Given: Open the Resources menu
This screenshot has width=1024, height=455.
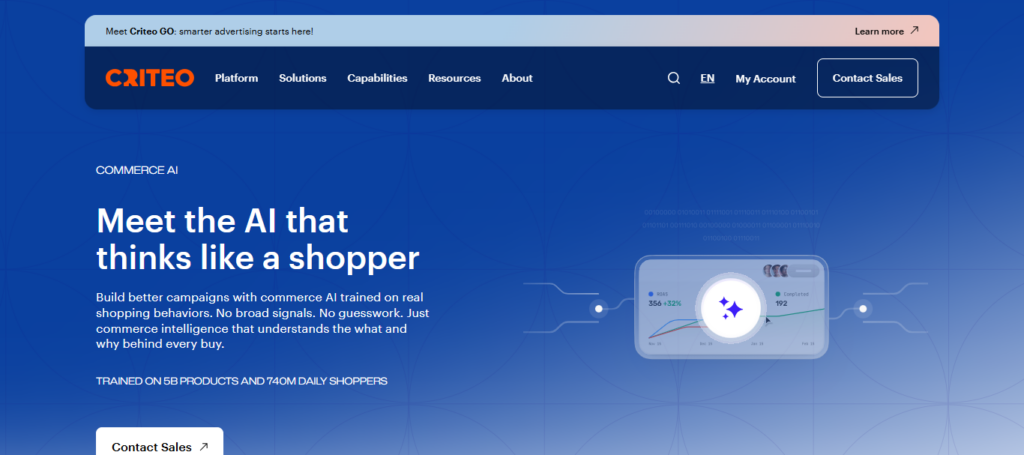Looking at the screenshot, I should coord(455,78).
